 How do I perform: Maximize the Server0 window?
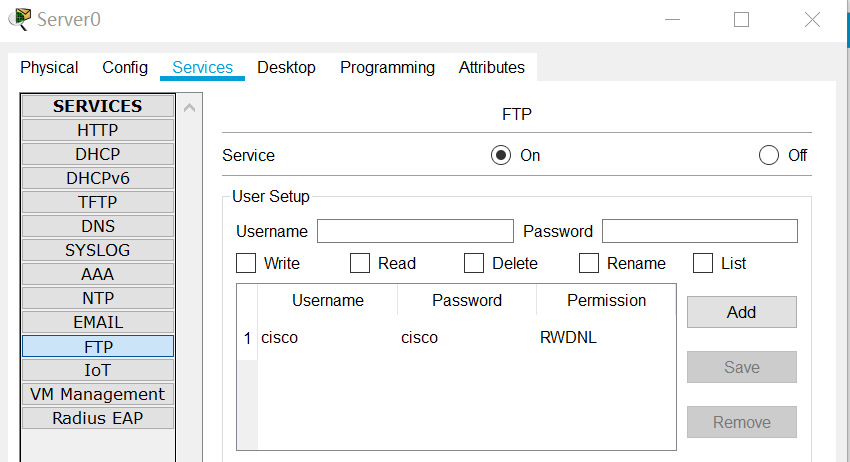(741, 20)
